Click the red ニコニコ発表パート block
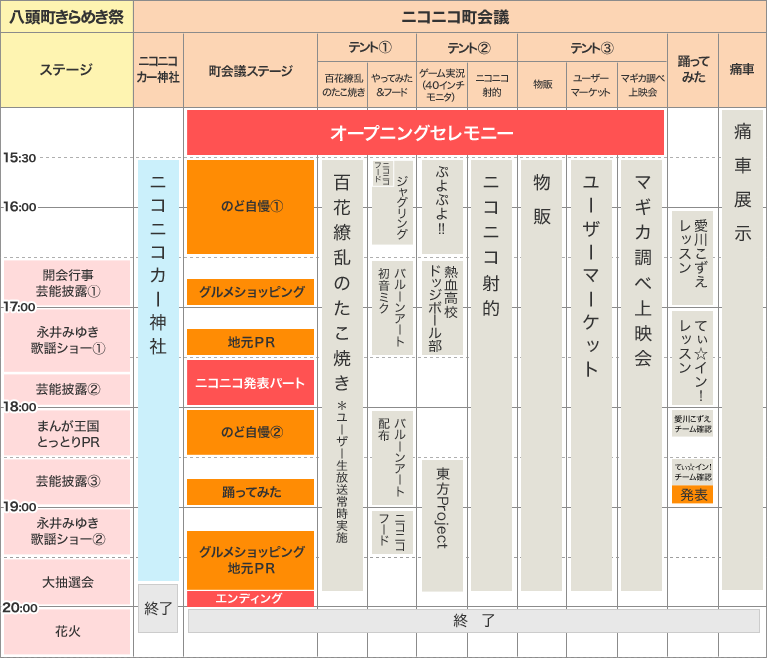 [x=250, y=383]
